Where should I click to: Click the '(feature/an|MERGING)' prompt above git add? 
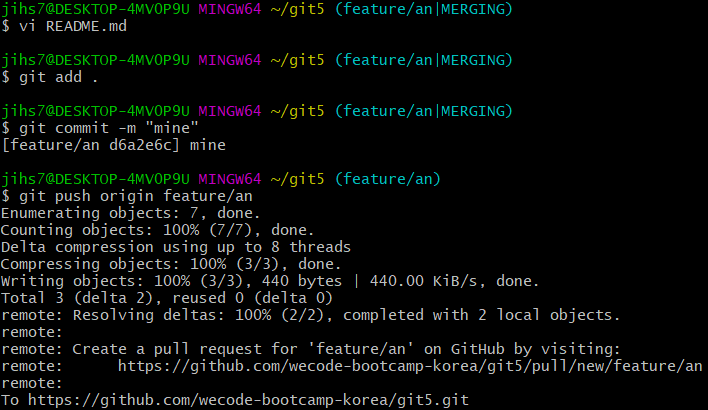point(424,60)
